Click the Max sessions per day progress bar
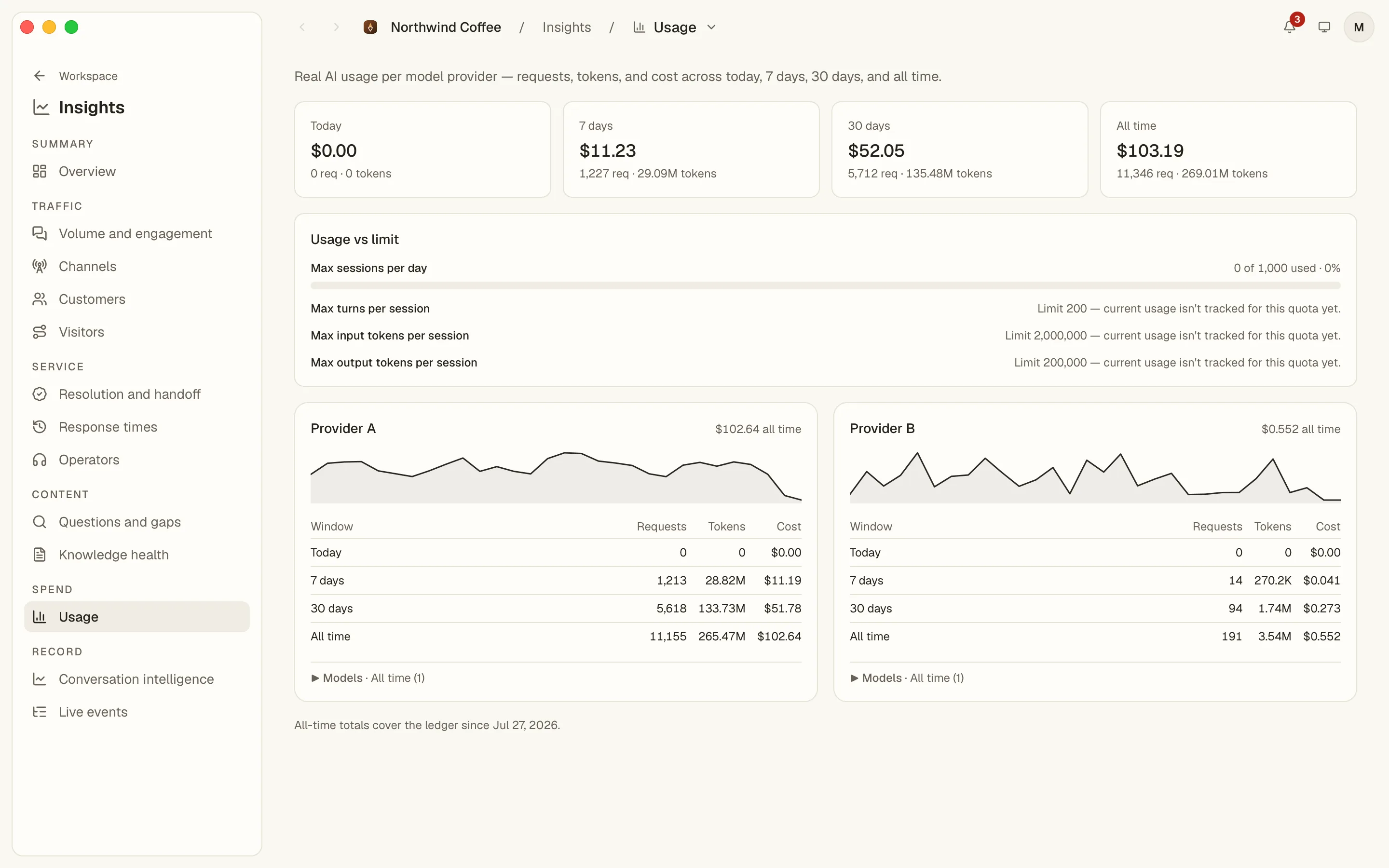This screenshot has height=868, width=1389. pyautogui.click(x=825, y=285)
